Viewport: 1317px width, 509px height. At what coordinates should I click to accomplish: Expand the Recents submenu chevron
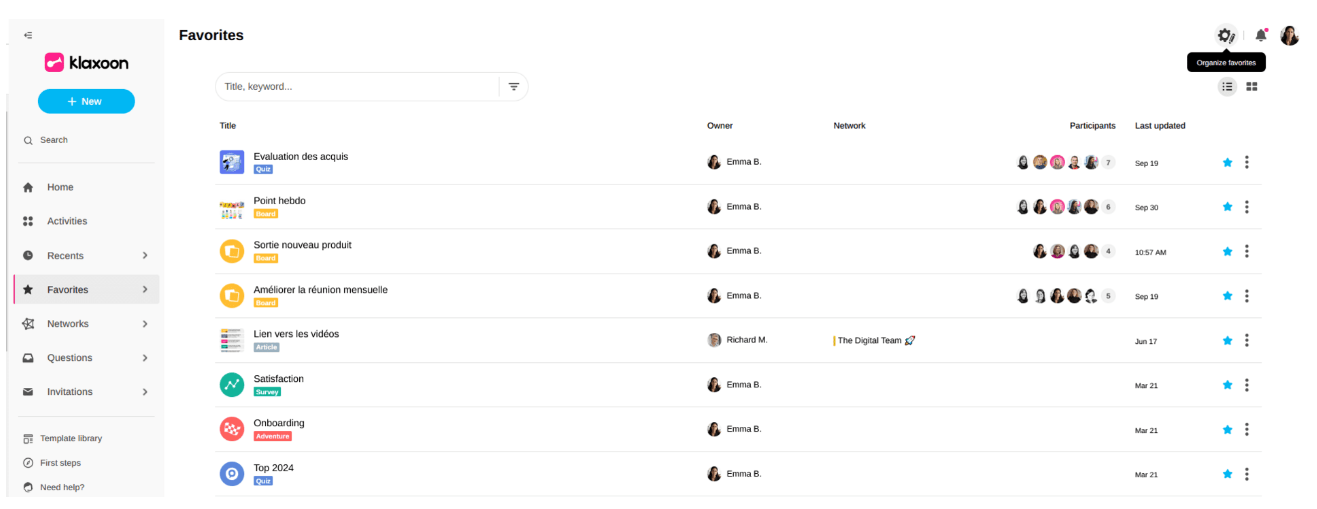click(145, 256)
